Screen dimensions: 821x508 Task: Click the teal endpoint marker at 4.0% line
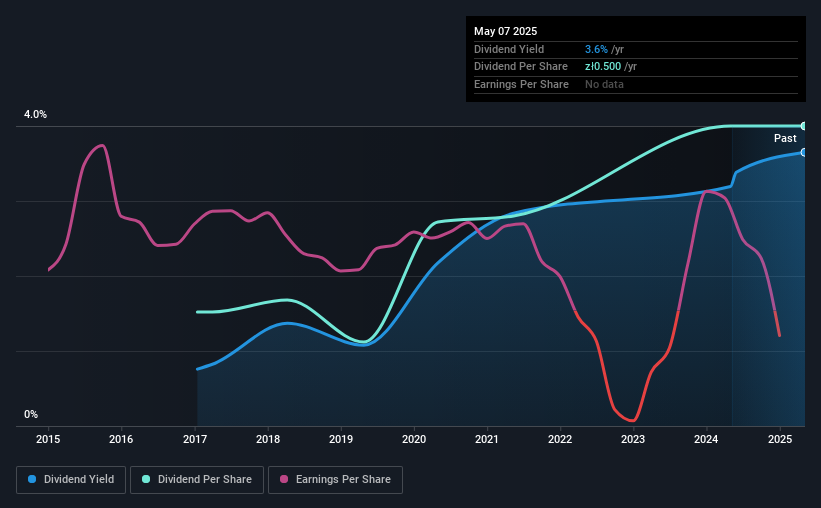804,126
